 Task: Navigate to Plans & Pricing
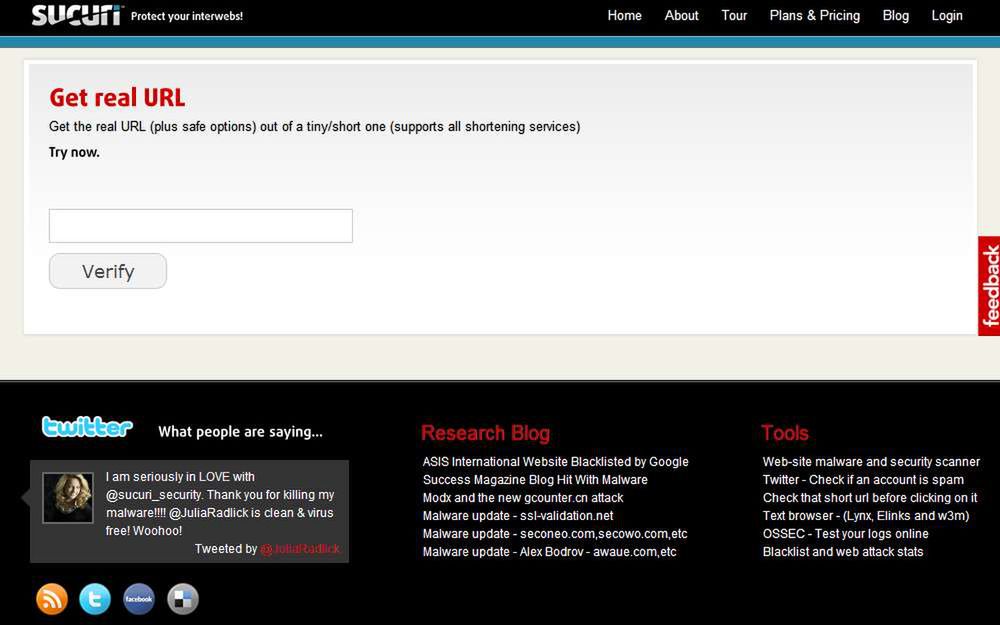tap(814, 15)
